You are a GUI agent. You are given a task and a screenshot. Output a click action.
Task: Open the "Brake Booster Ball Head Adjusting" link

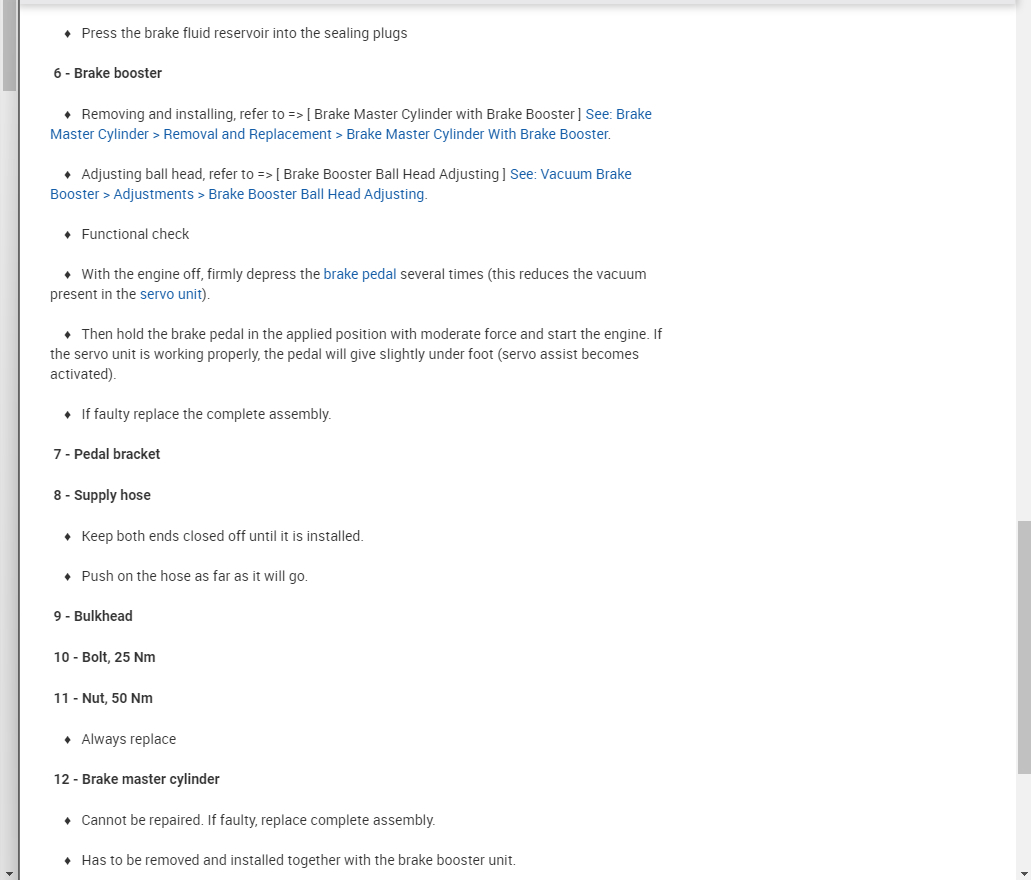(x=316, y=194)
